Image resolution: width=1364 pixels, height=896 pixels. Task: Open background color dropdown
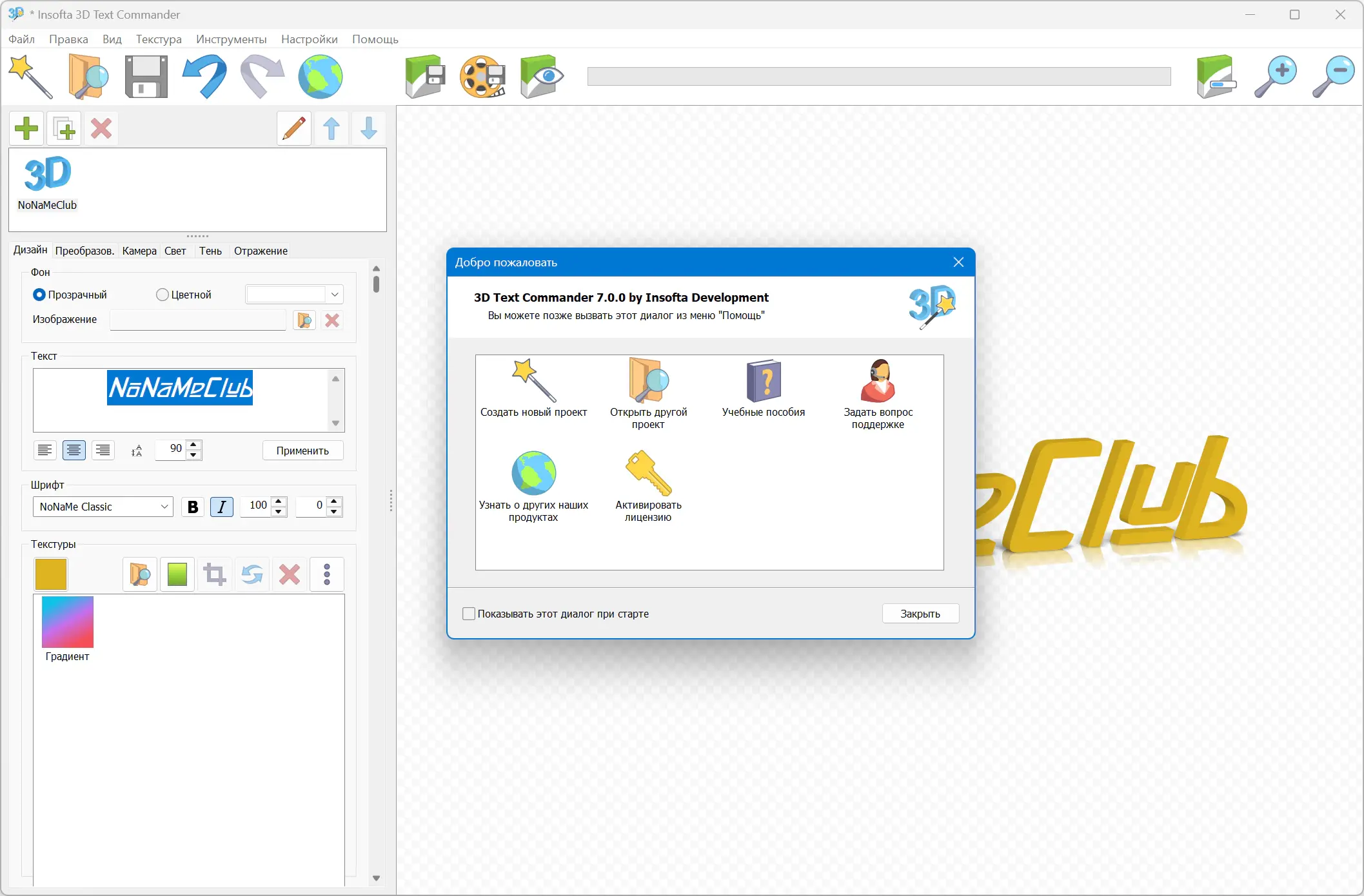335,295
